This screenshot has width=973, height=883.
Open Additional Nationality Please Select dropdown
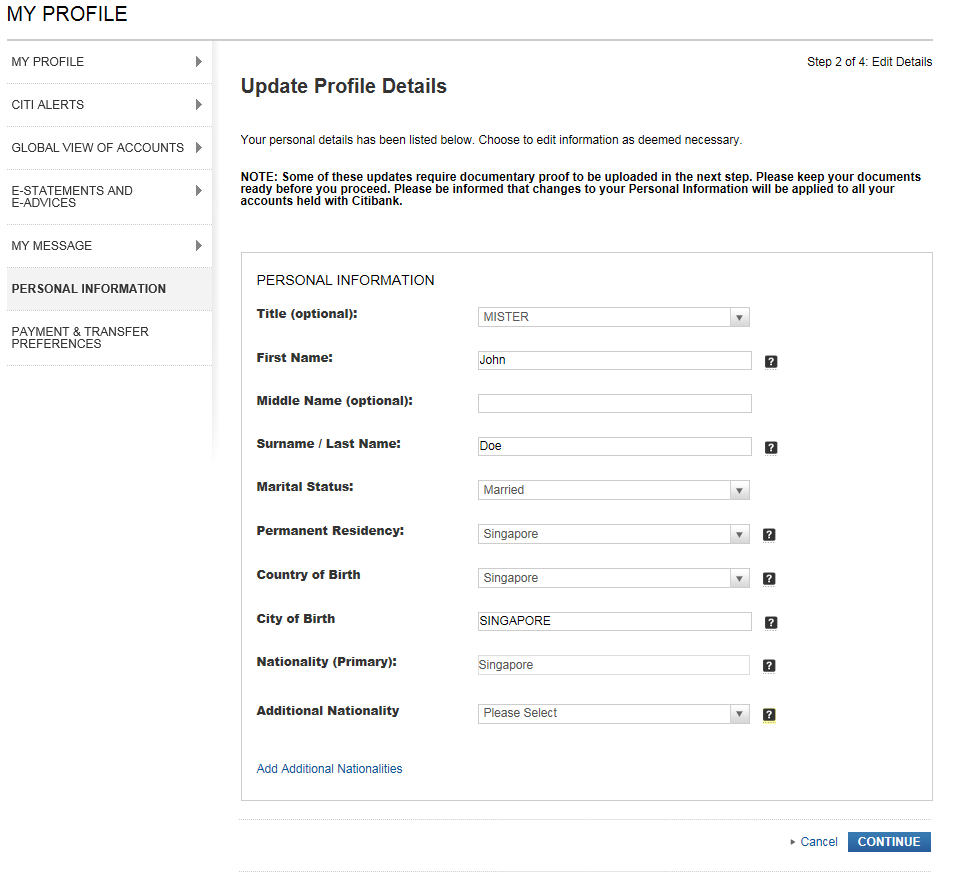tap(613, 713)
